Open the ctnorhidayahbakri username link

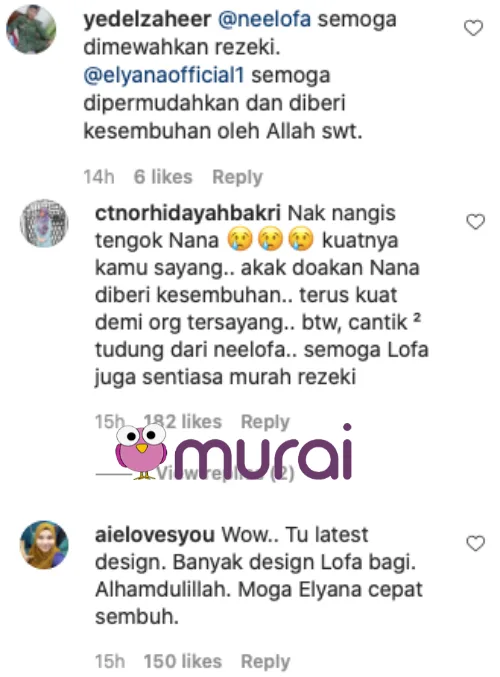(x=188, y=213)
